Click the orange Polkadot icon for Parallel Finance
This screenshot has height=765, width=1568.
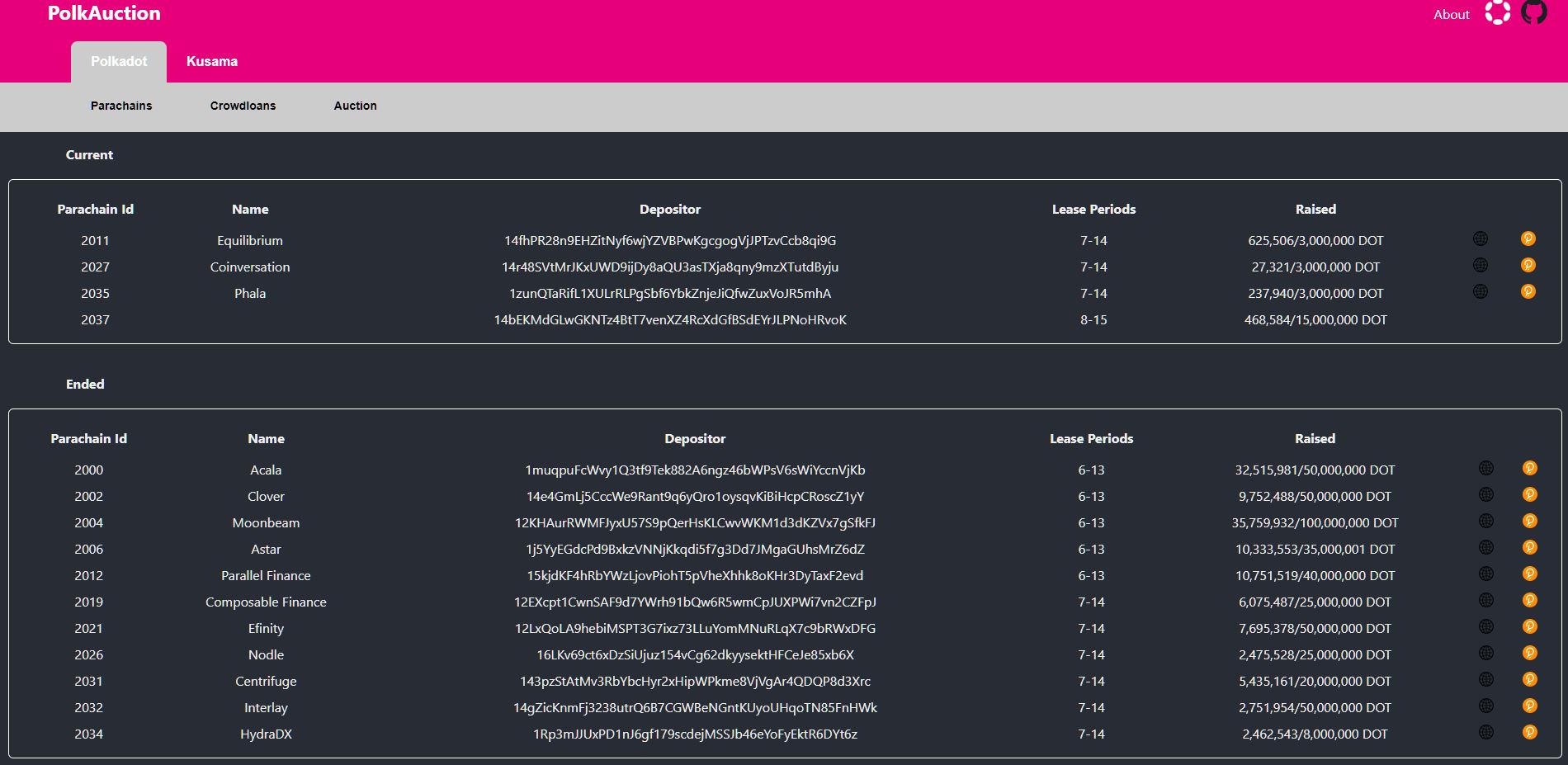click(x=1530, y=574)
